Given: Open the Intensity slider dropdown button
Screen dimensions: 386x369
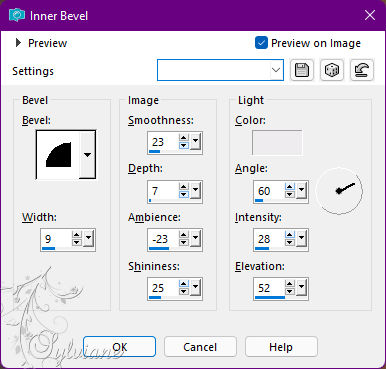Looking at the screenshot, I should (301, 238).
